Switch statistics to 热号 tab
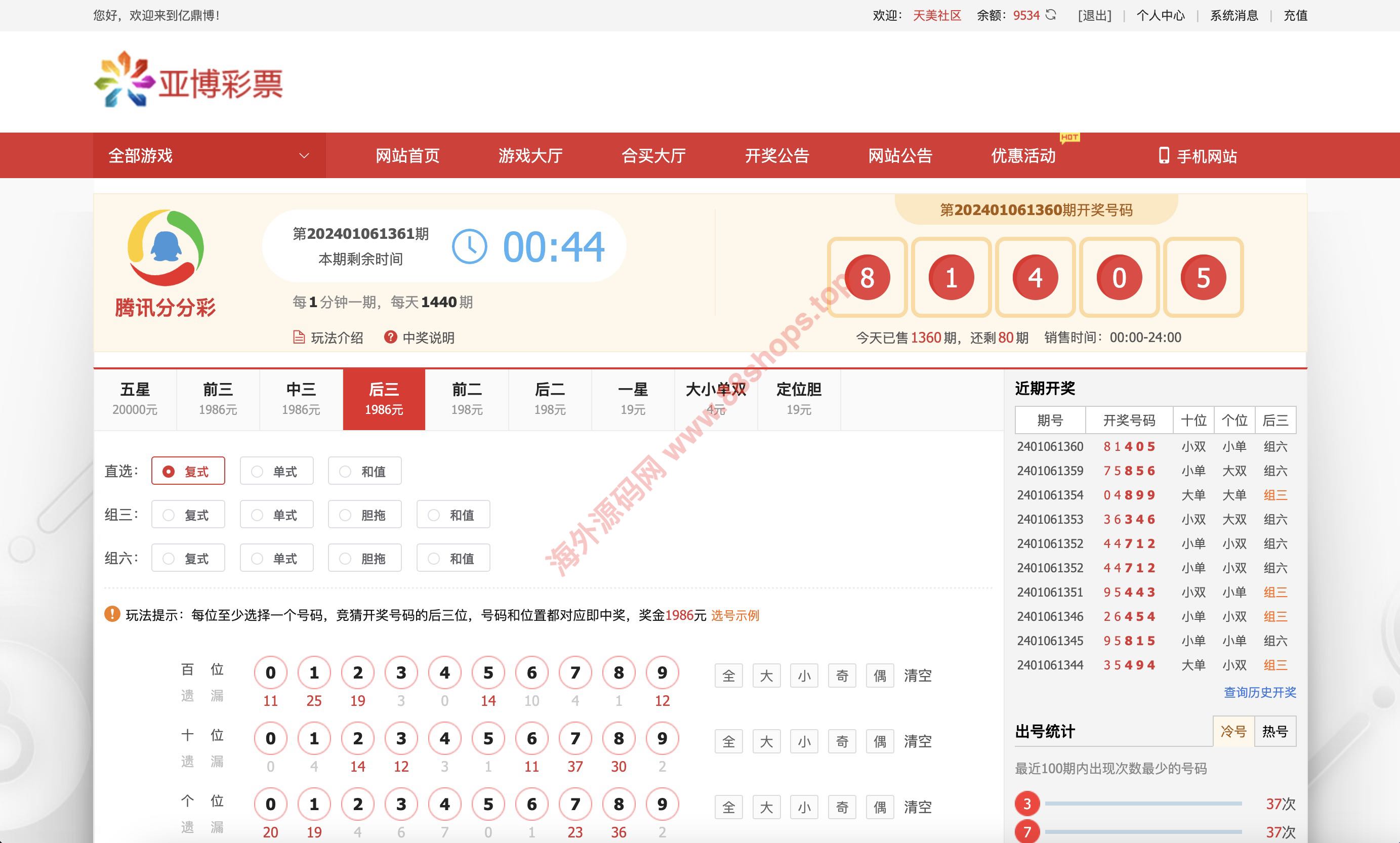 [1275, 731]
